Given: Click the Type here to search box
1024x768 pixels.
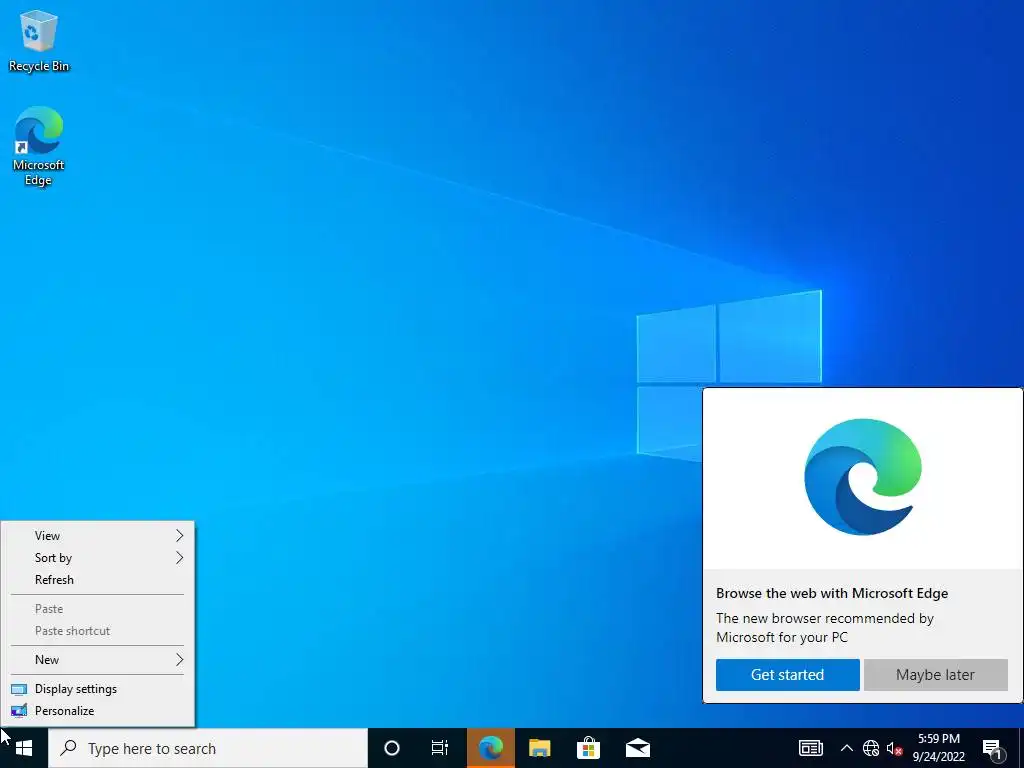Looking at the screenshot, I should click(208, 748).
